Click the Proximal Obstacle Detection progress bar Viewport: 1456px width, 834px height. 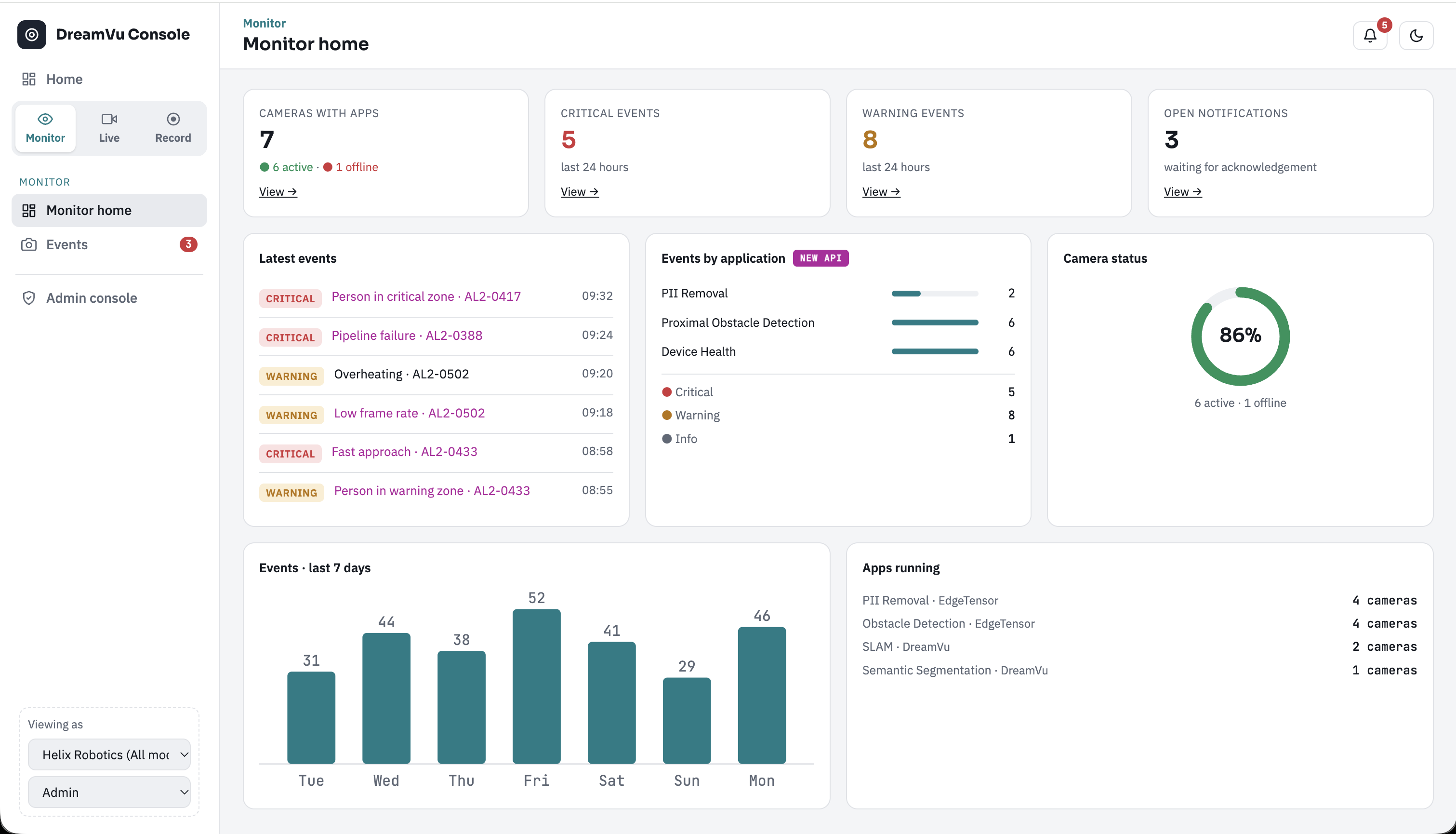coord(935,323)
